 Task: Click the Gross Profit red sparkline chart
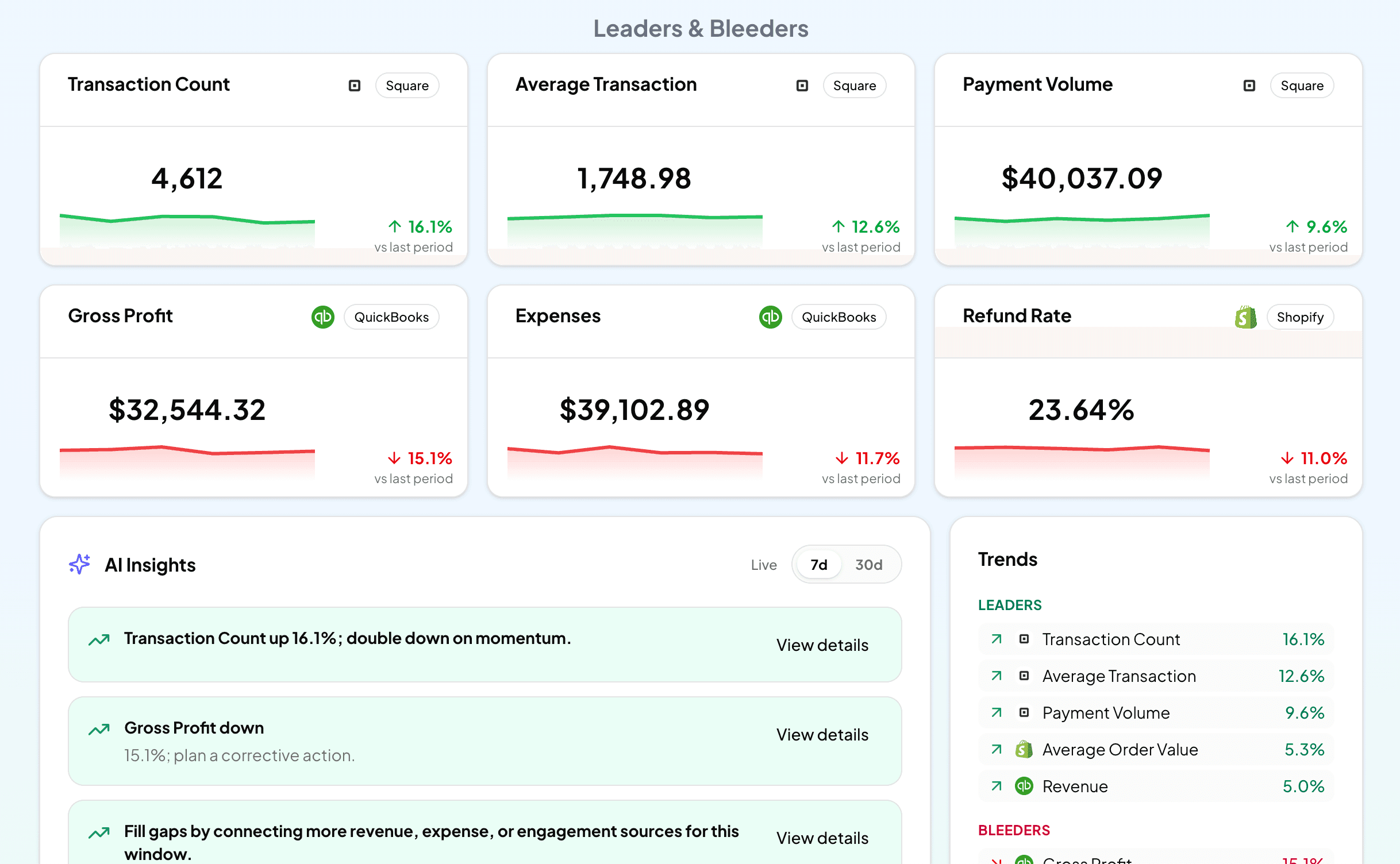pos(187,460)
